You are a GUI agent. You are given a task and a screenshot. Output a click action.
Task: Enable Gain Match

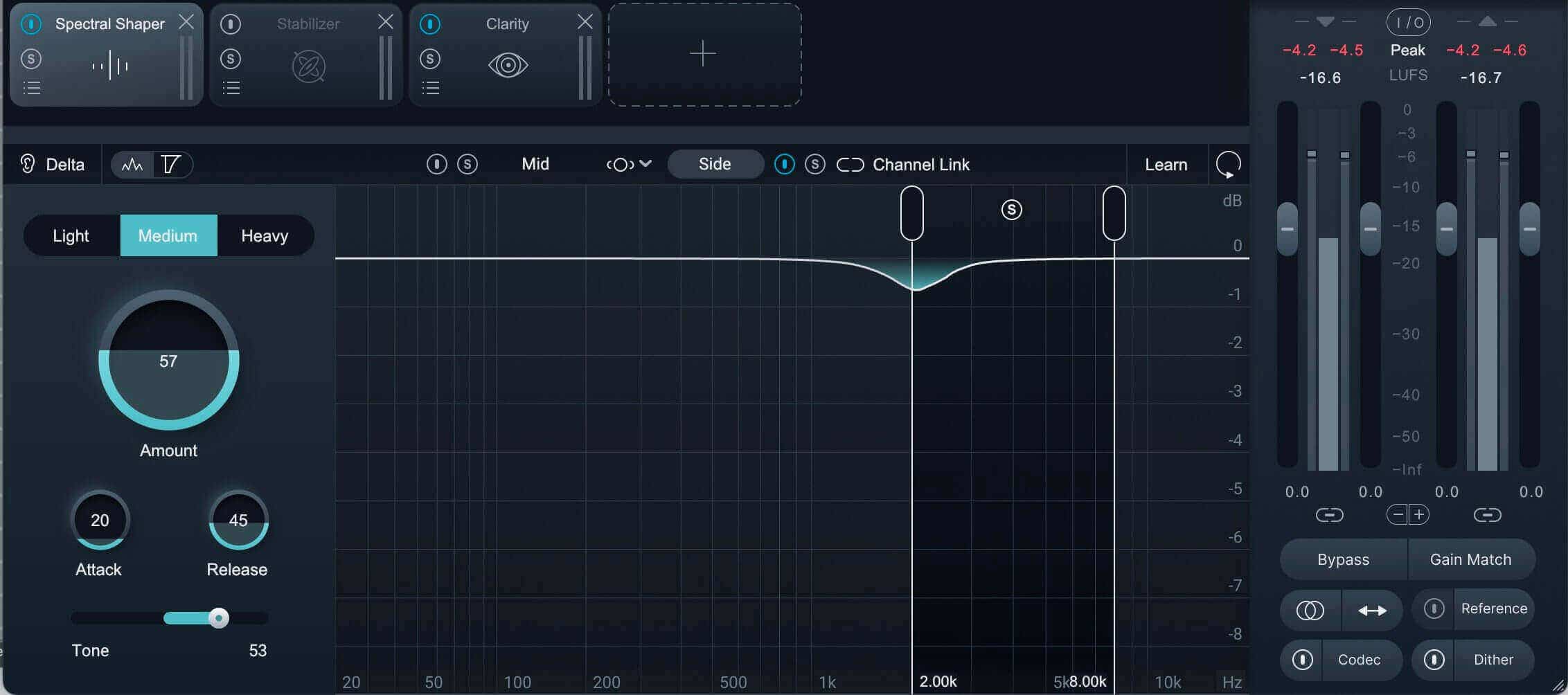[x=1471, y=559]
